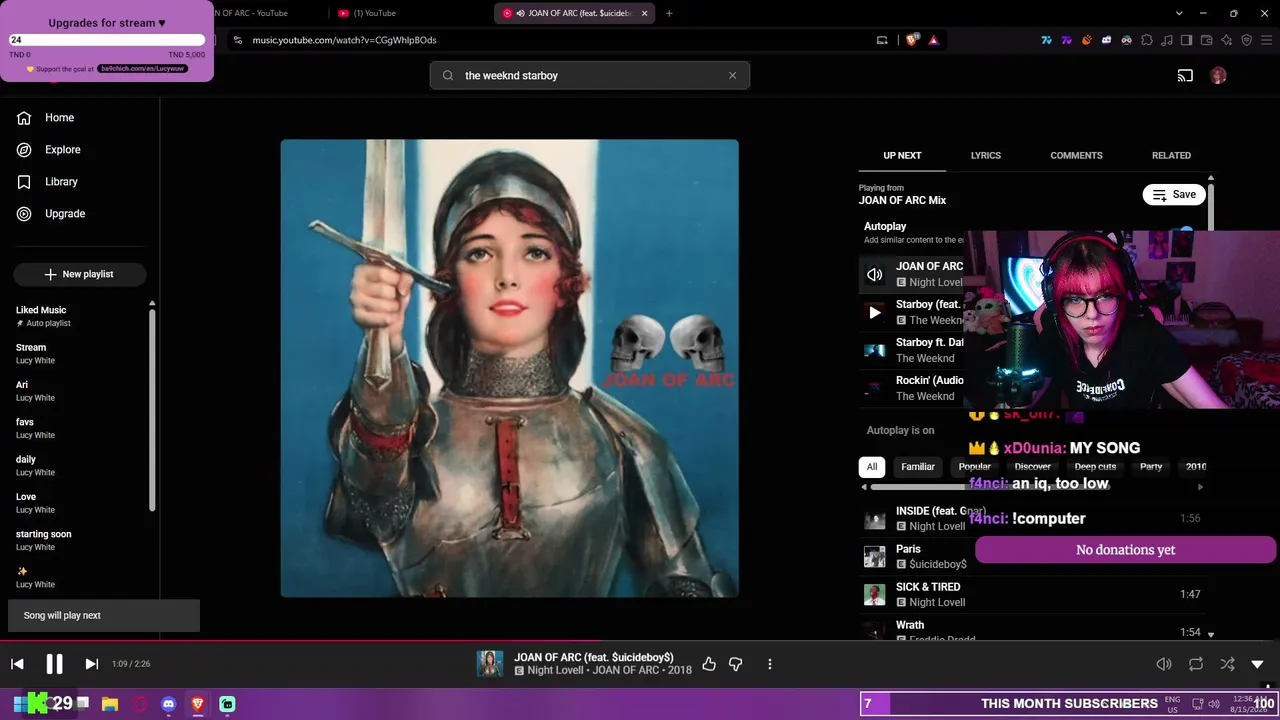The image size is (1280, 720).
Task: Click the search magnifier icon
Action: pyautogui.click(x=448, y=76)
